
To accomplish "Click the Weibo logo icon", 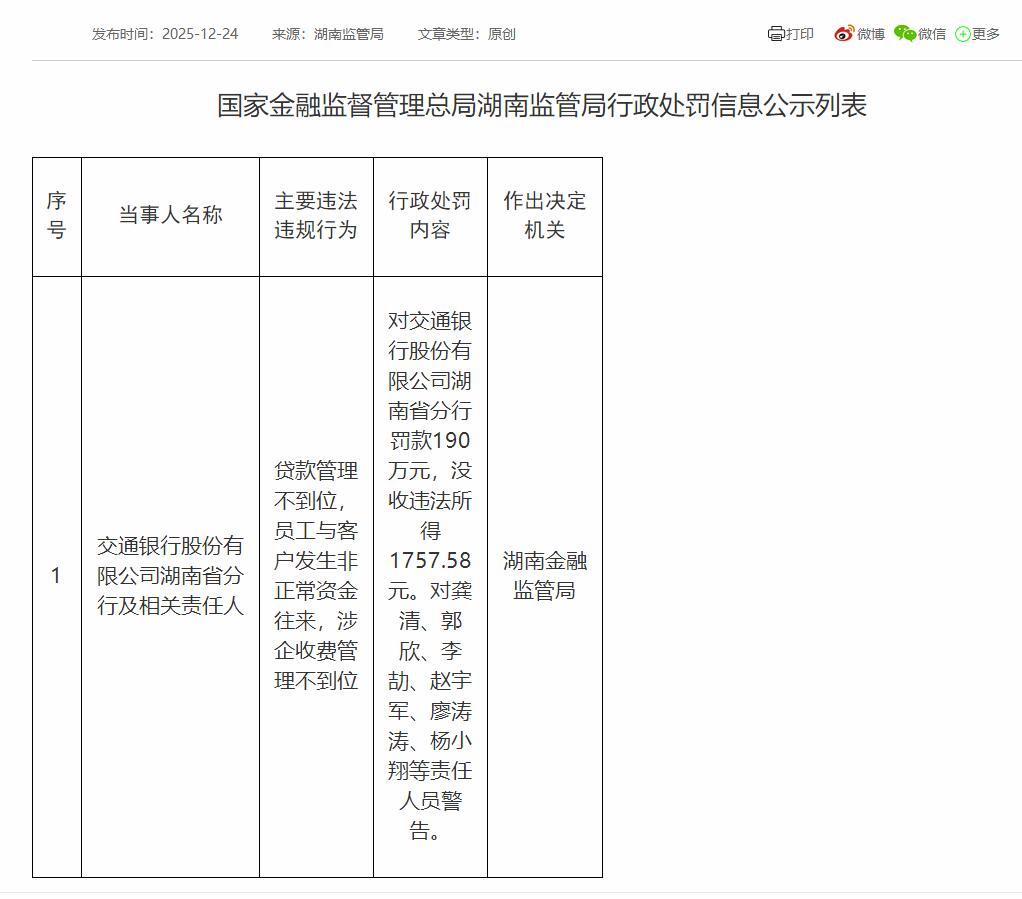I will pyautogui.click(x=844, y=34).
